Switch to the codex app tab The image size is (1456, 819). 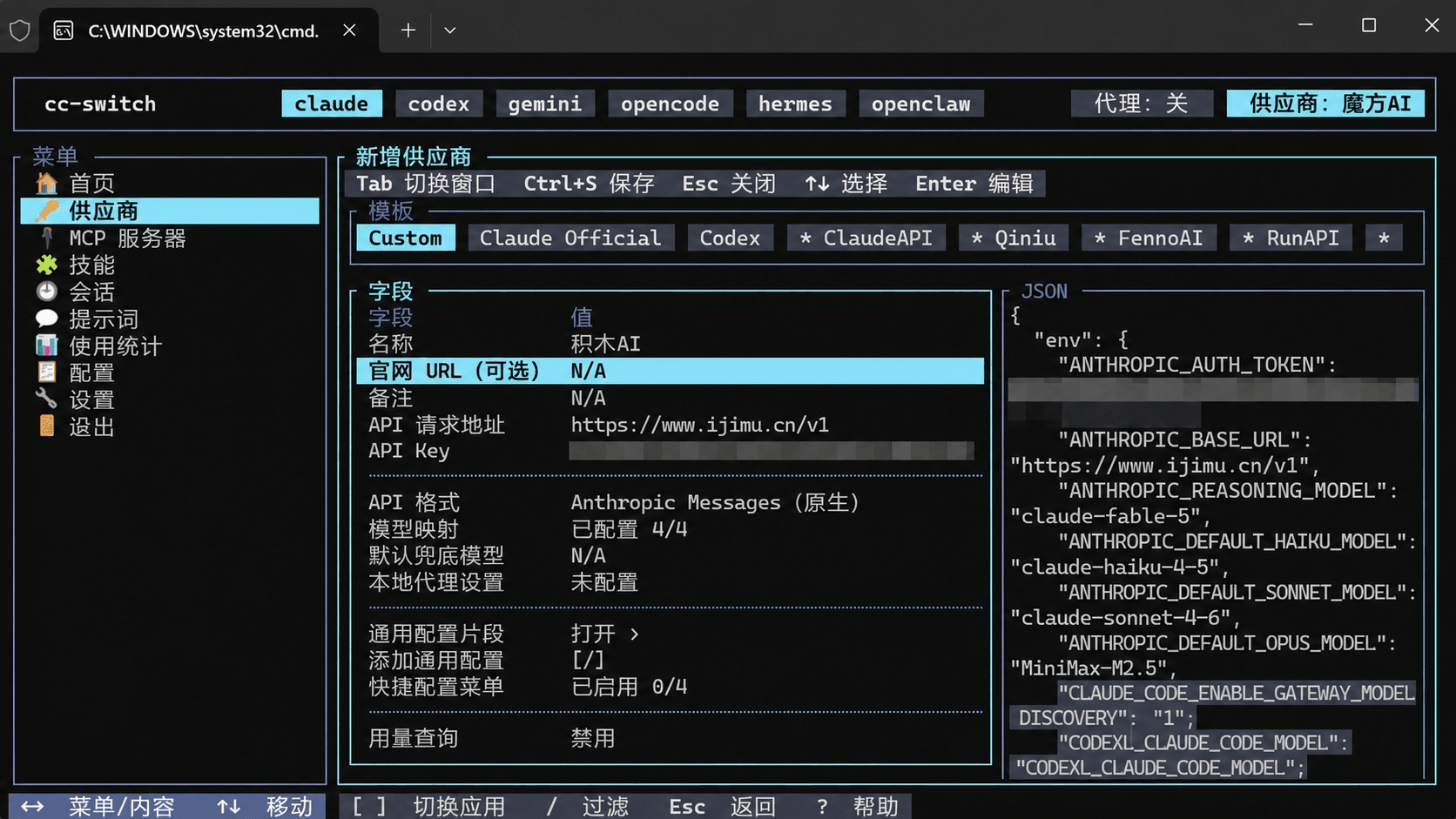[x=439, y=104]
